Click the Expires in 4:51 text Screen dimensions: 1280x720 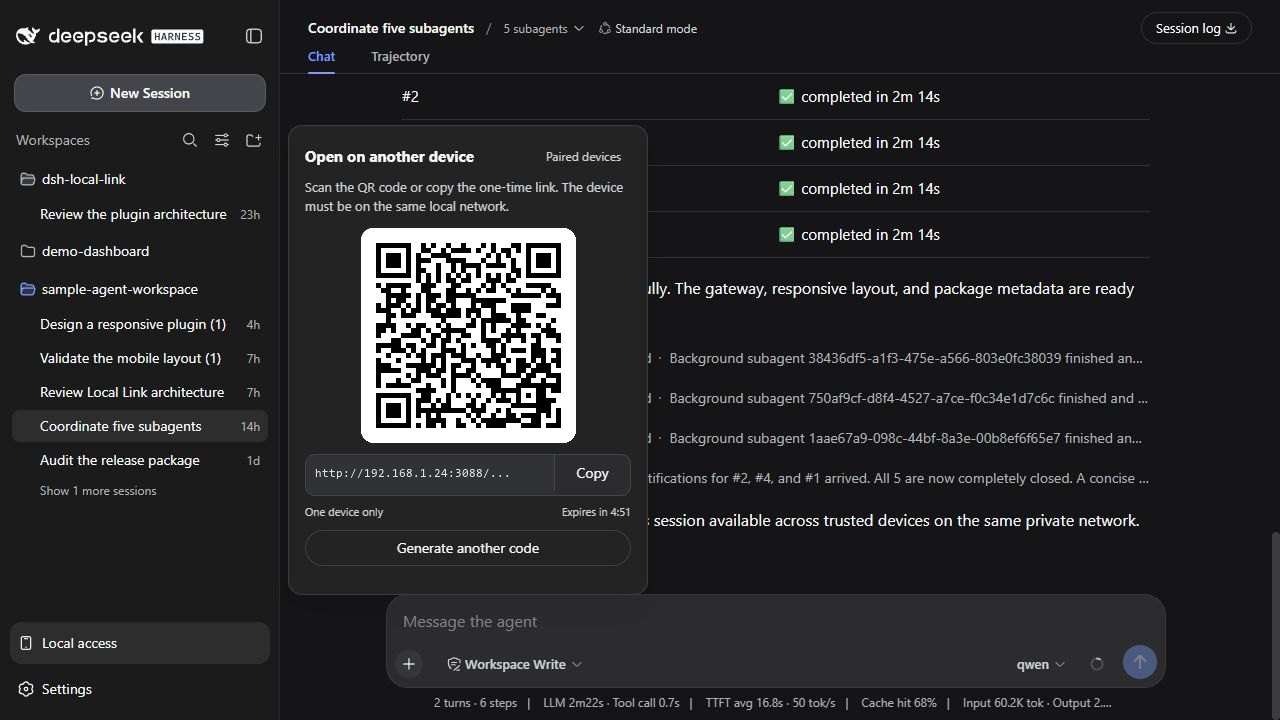pyautogui.click(x=596, y=512)
